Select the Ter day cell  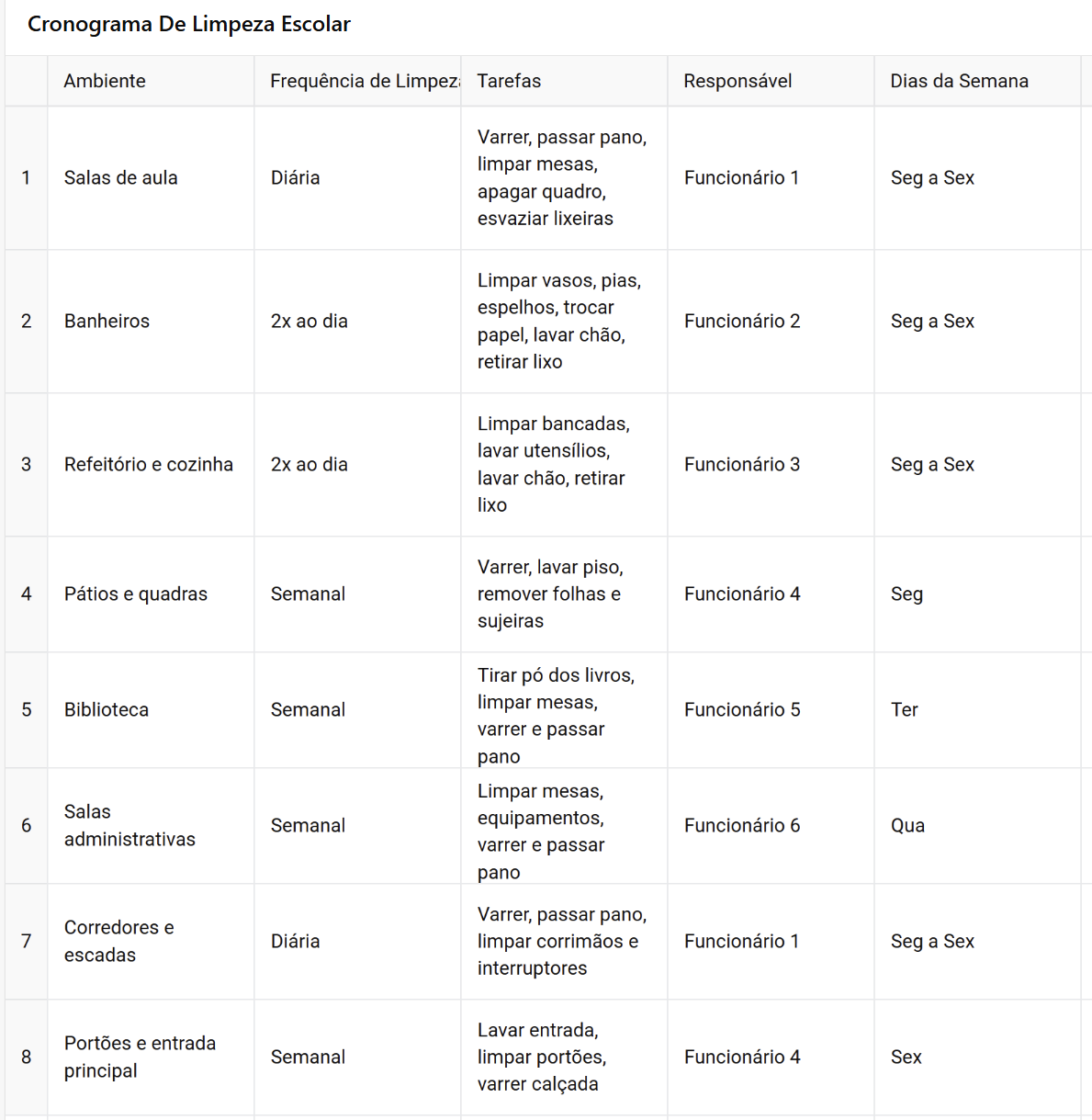pyautogui.click(x=977, y=710)
